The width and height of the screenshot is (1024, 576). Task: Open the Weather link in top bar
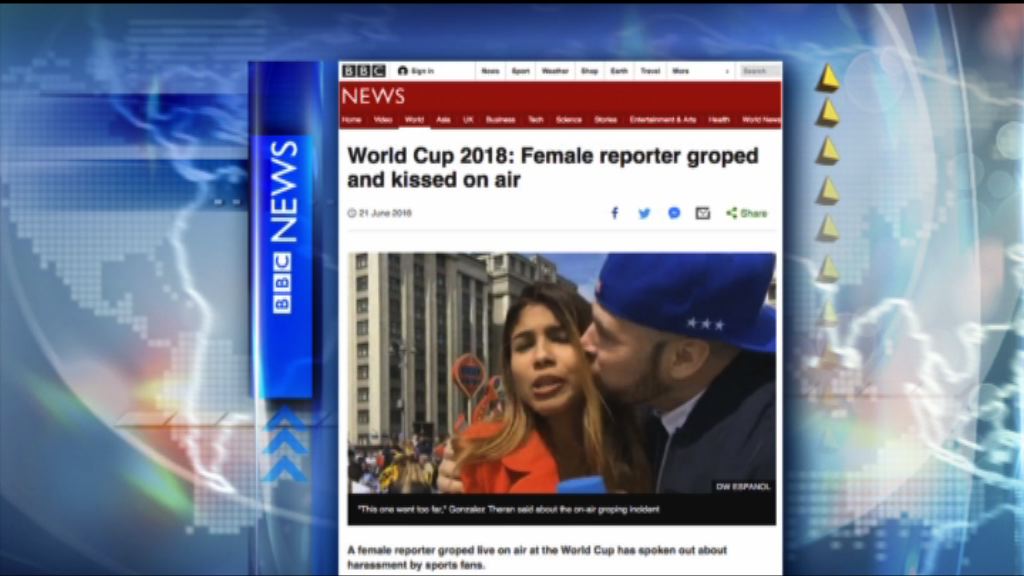554,71
